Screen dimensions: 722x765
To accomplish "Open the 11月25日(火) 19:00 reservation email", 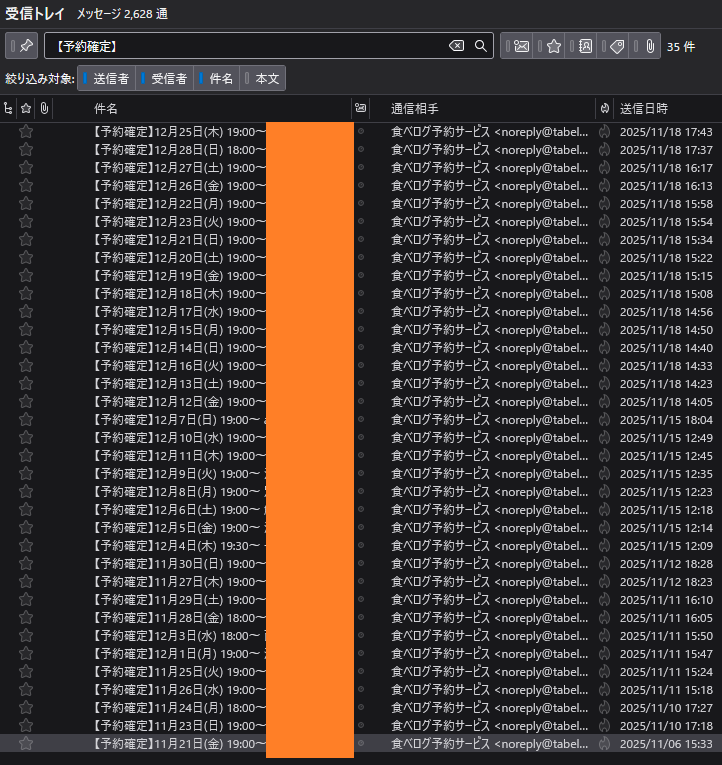I will [x=180, y=672].
